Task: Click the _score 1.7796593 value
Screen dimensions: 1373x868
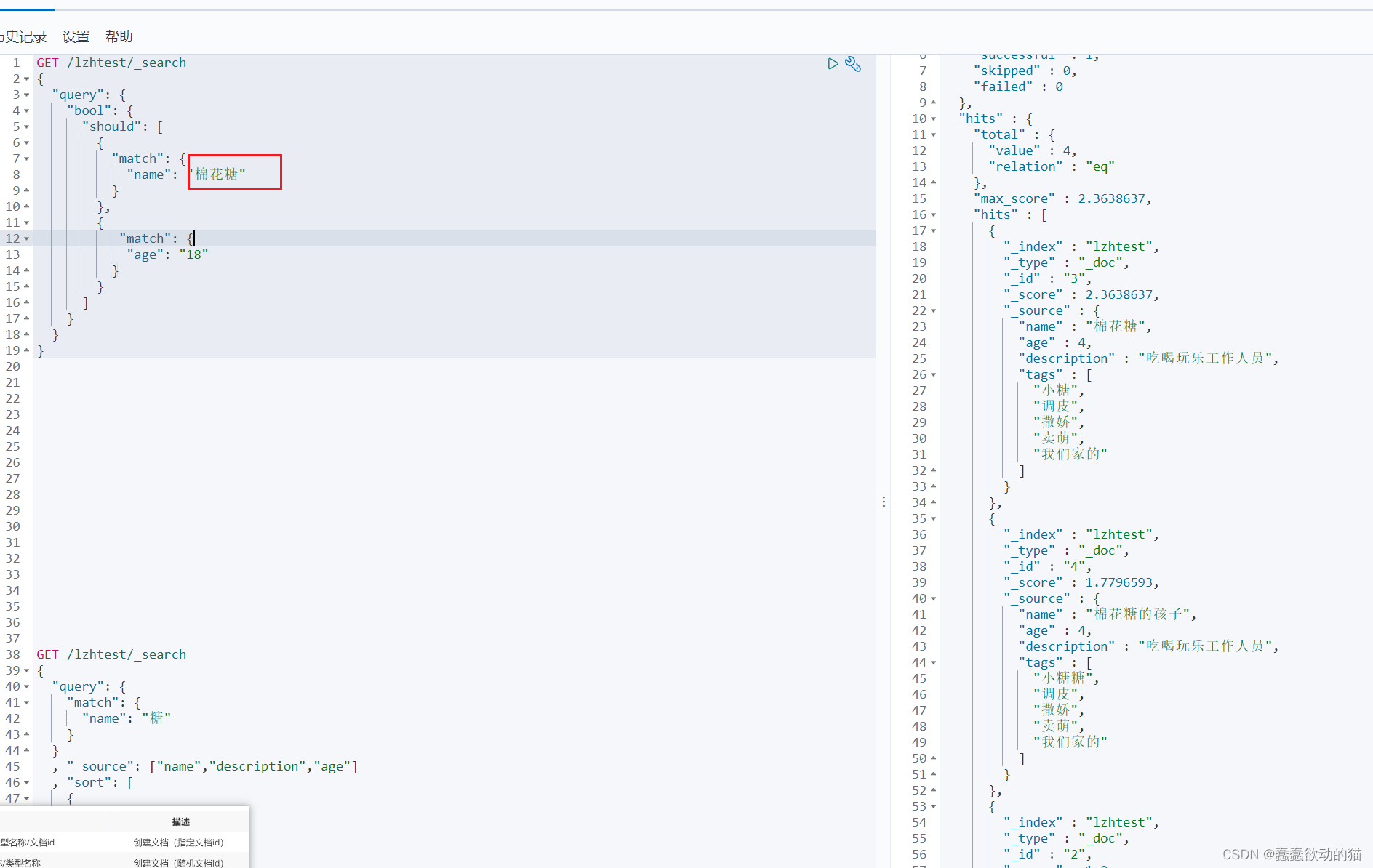Action: click(1118, 582)
